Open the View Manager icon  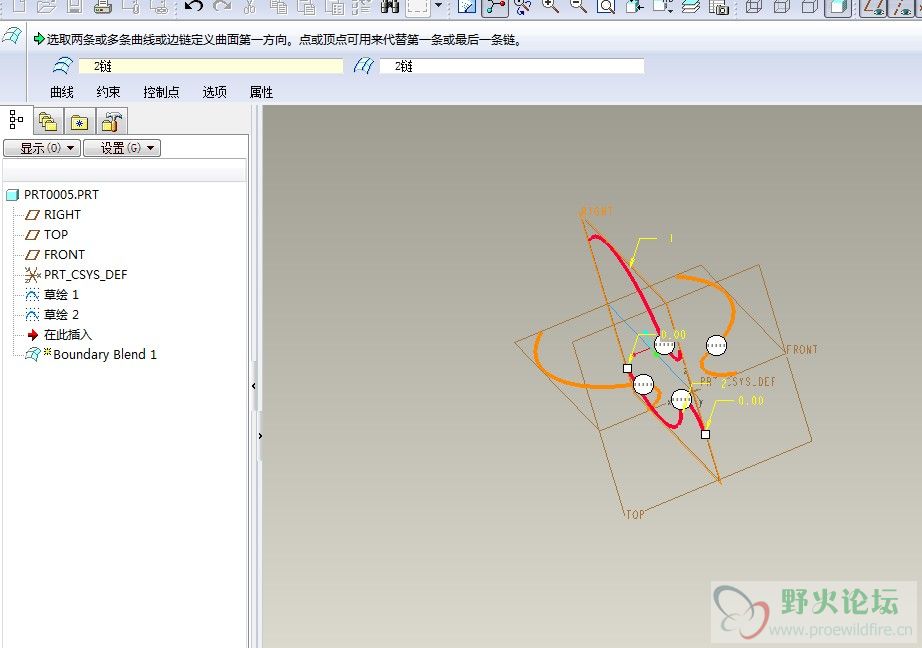click(719, 6)
